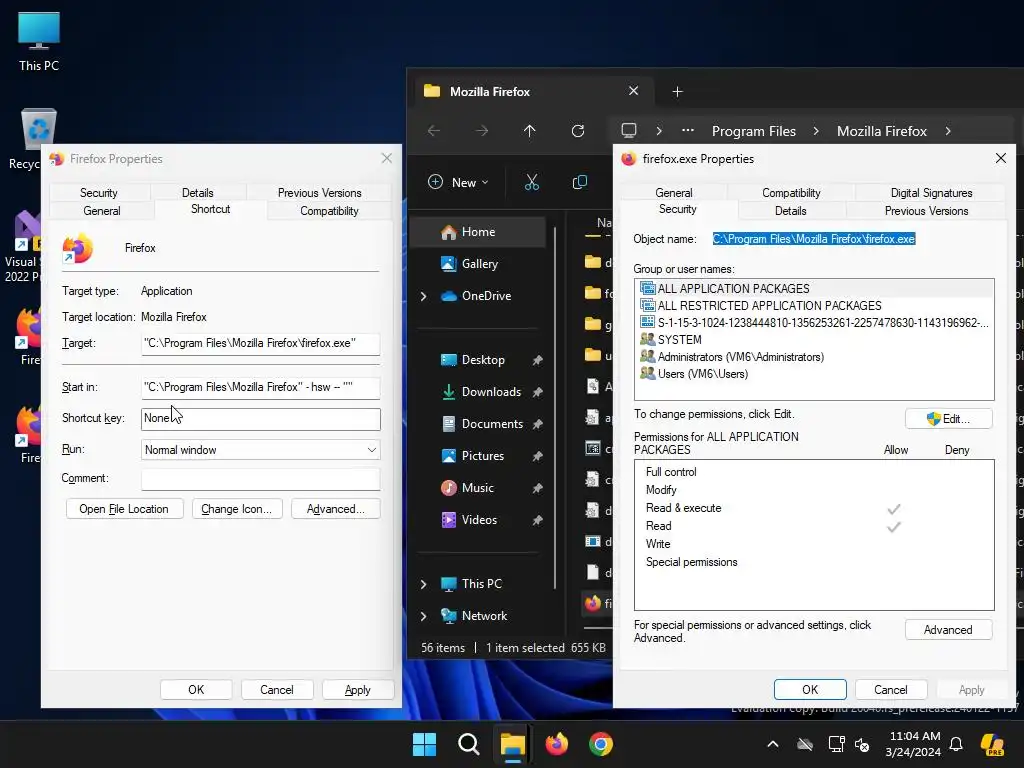This screenshot has height=768, width=1024.
Task: Open Music in navigation pane
Action: tap(478, 488)
